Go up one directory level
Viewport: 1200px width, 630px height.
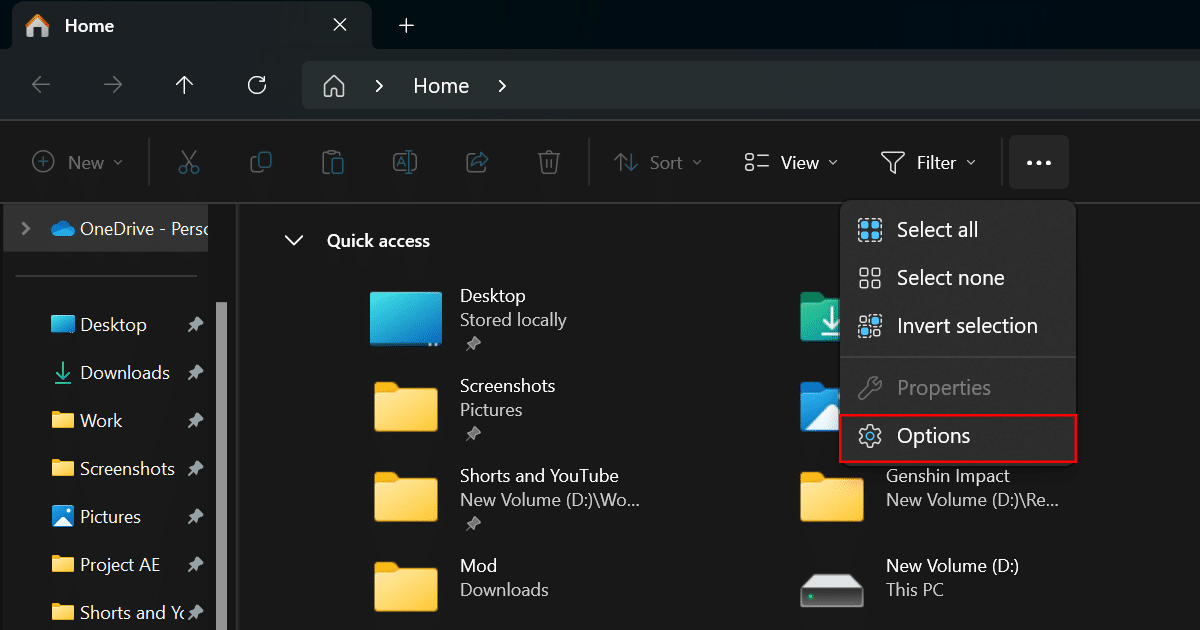point(184,86)
